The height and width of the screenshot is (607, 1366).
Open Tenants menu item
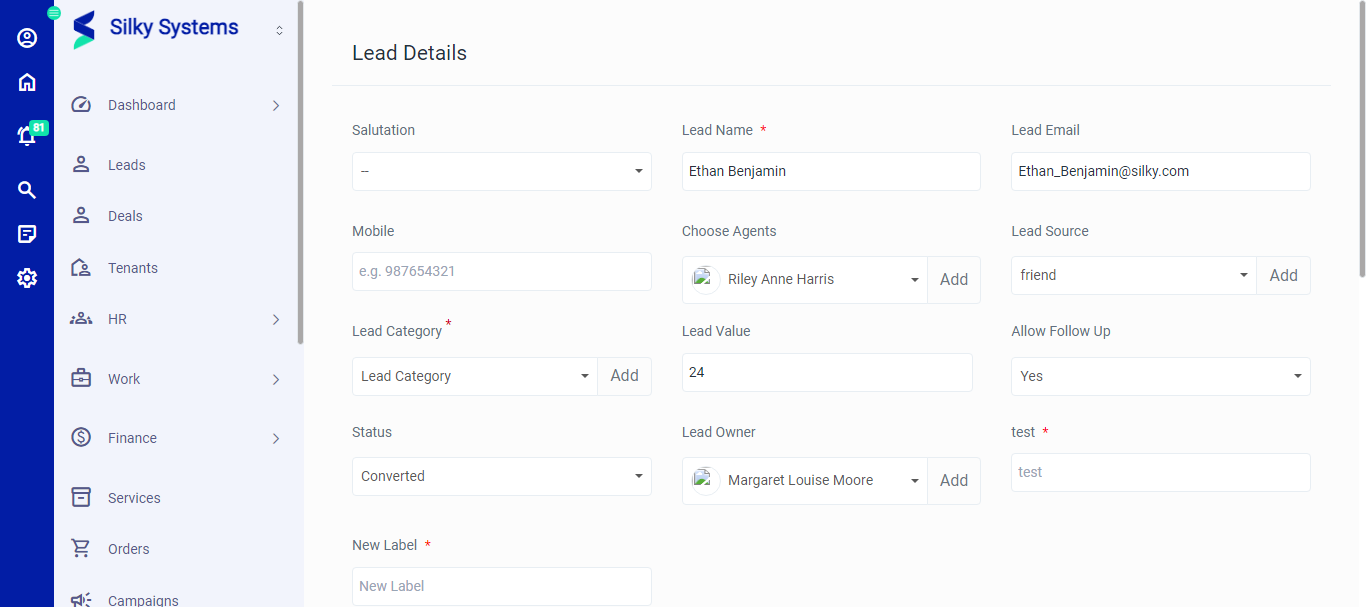(133, 268)
